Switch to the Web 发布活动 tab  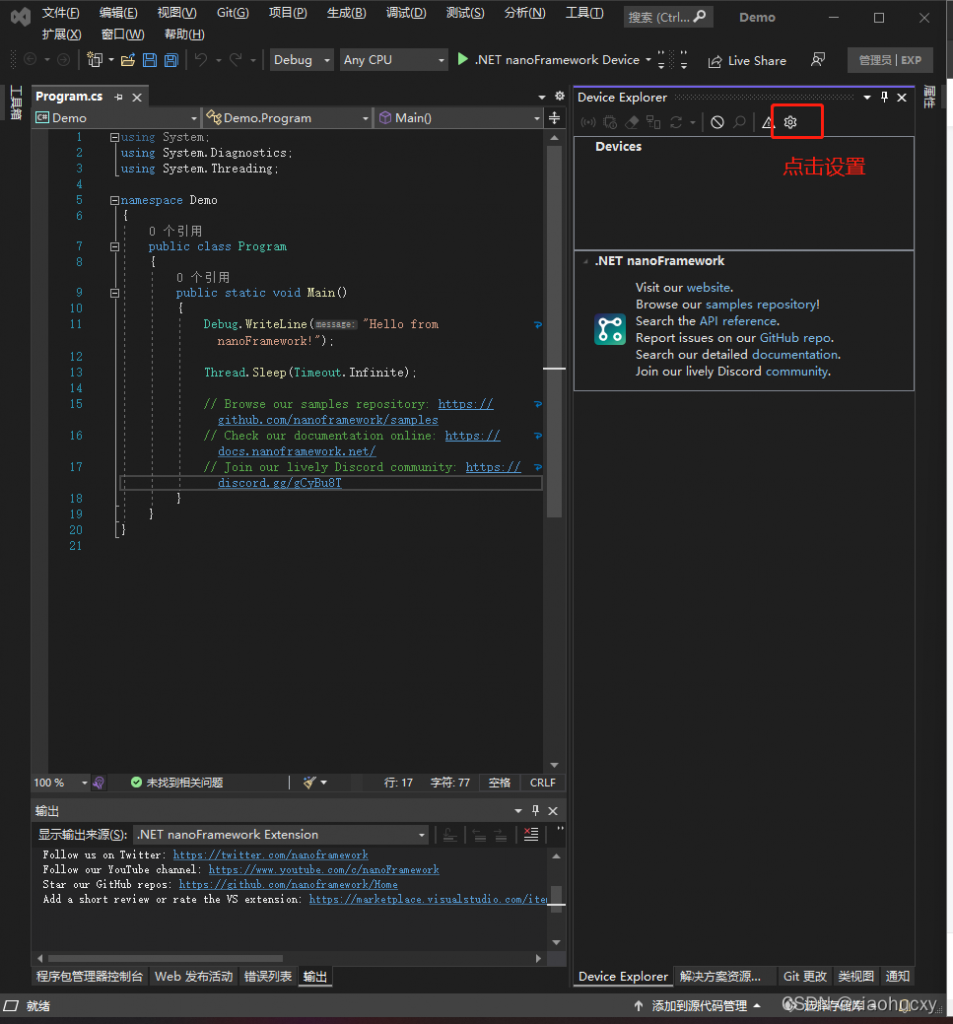(x=193, y=976)
